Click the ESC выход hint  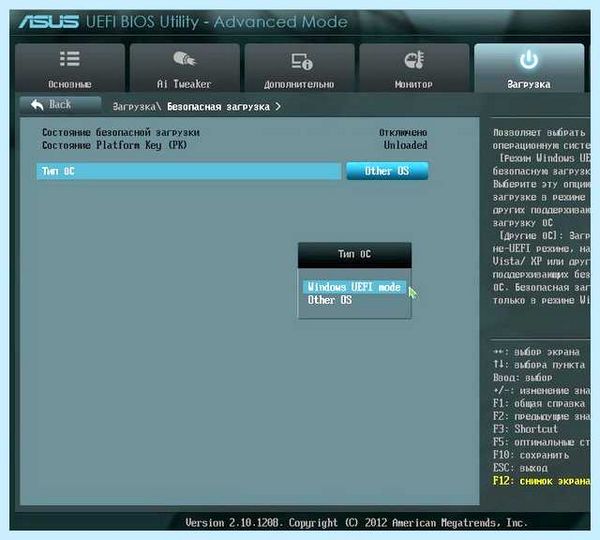click(x=520, y=468)
